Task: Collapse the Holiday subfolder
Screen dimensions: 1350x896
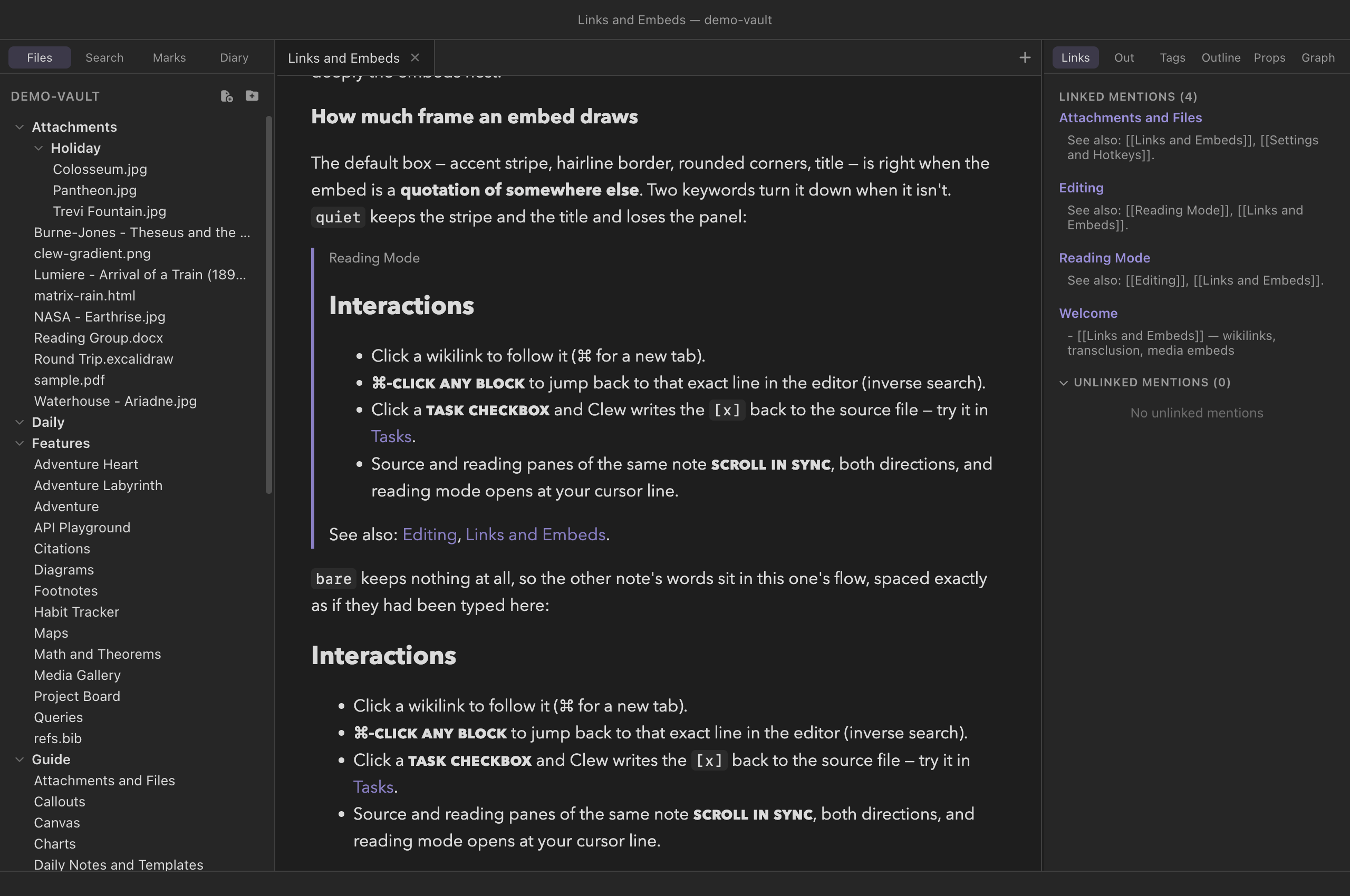Action: 38,148
